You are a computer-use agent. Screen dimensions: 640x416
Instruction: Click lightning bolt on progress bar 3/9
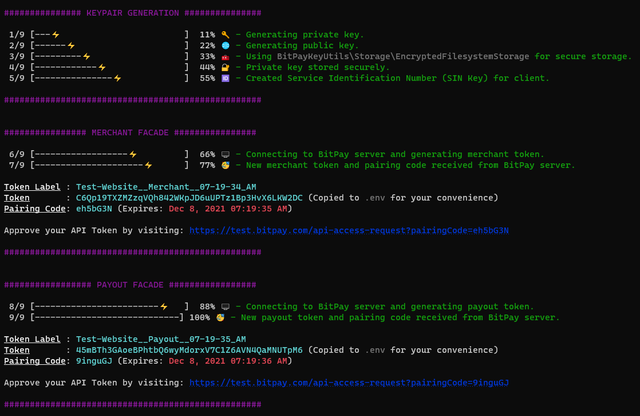click(87, 56)
